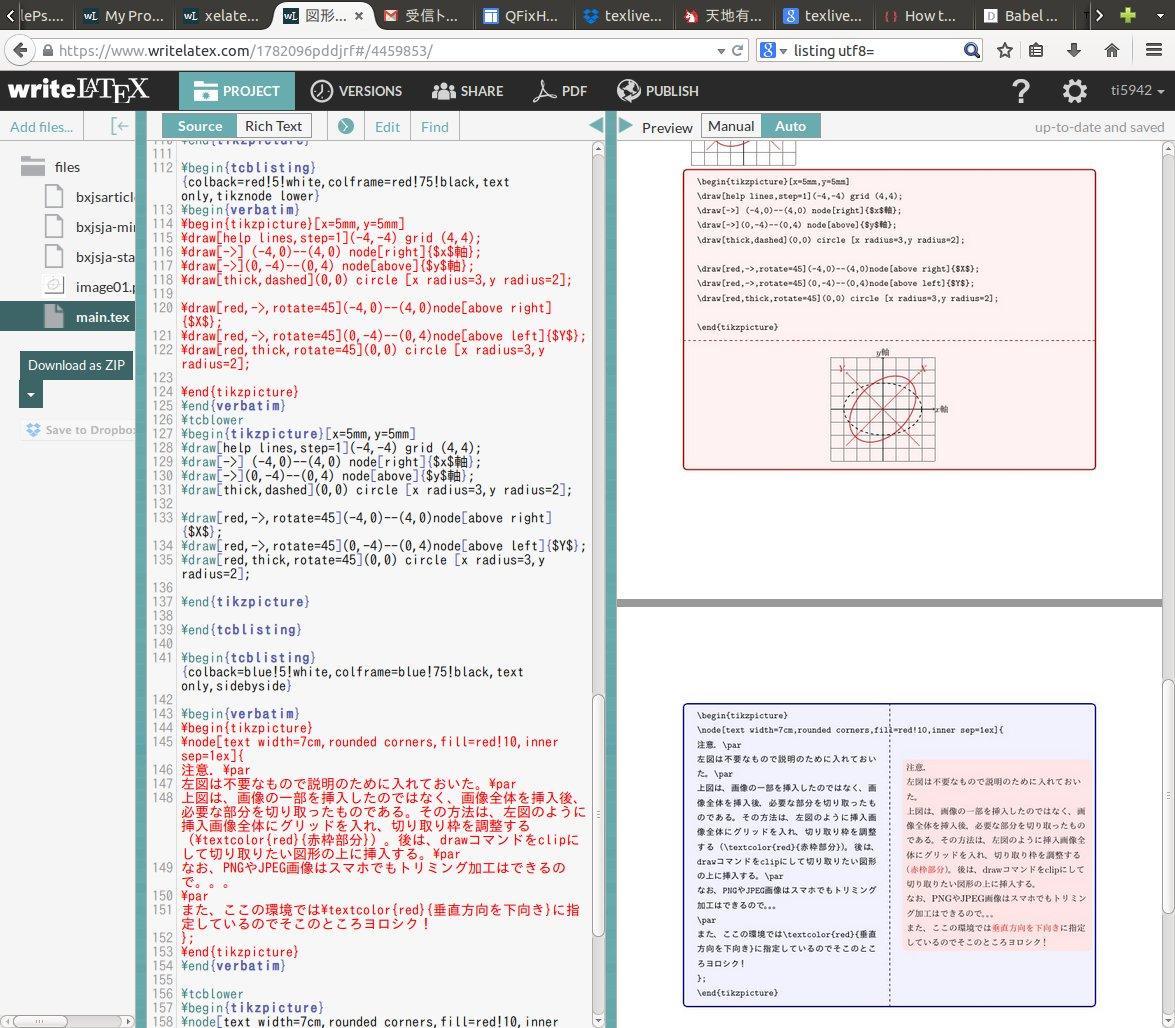
Task: Go to browser home page icon
Action: tap(1112, 50)
